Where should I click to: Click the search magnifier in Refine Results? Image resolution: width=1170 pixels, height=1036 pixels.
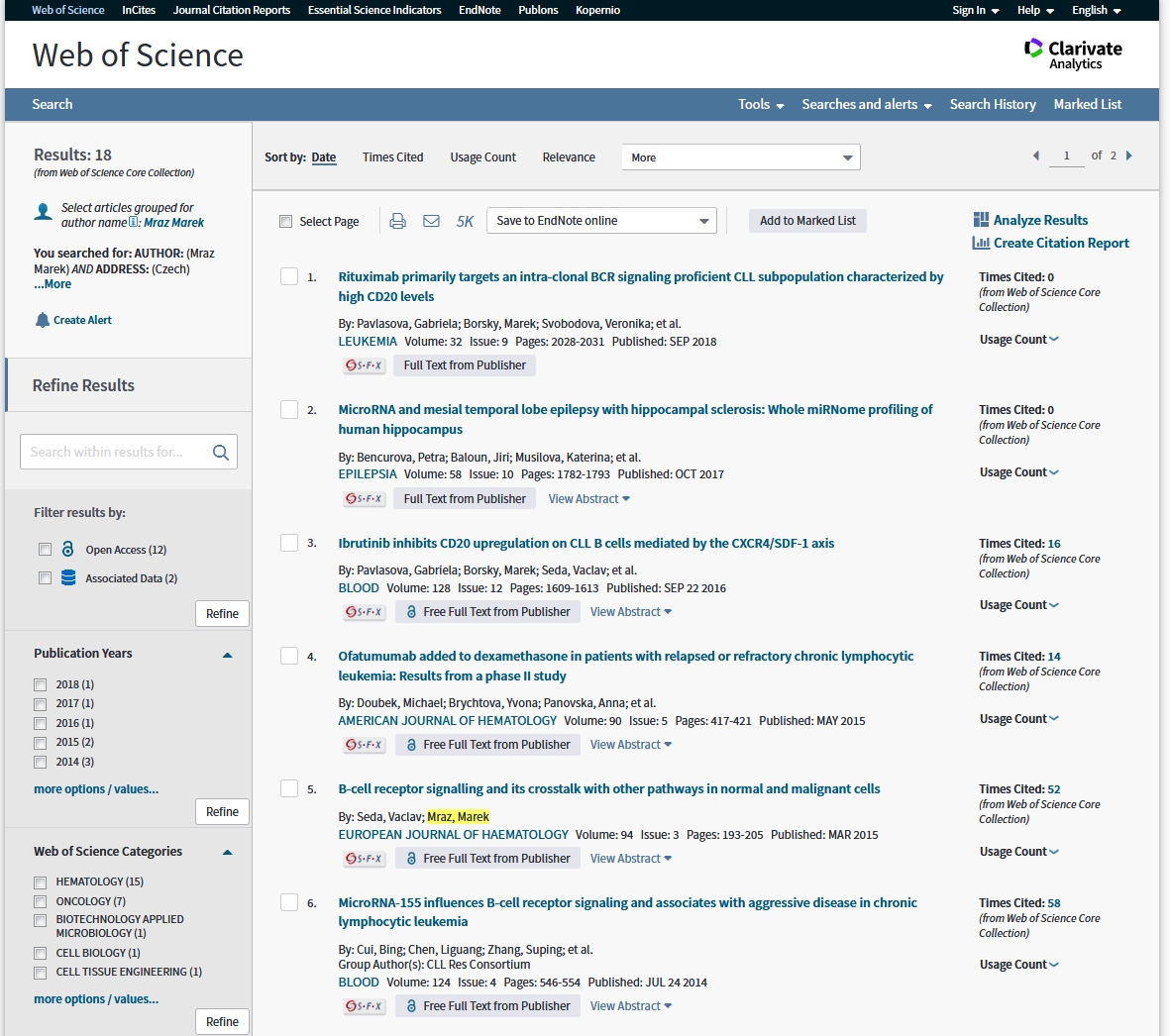pos(221,453)
